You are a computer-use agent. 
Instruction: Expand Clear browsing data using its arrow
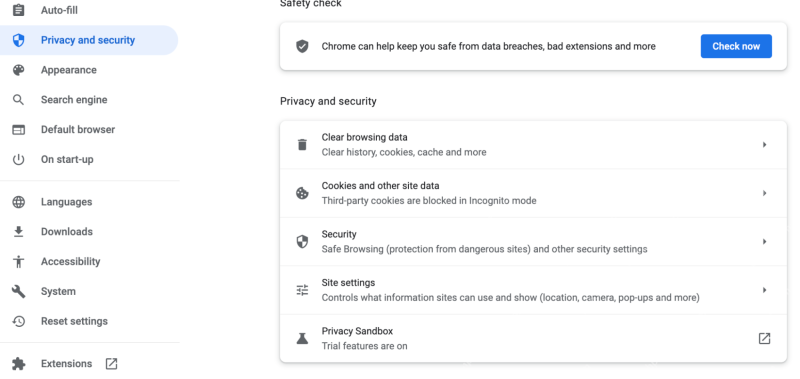(x=764, y=145)
